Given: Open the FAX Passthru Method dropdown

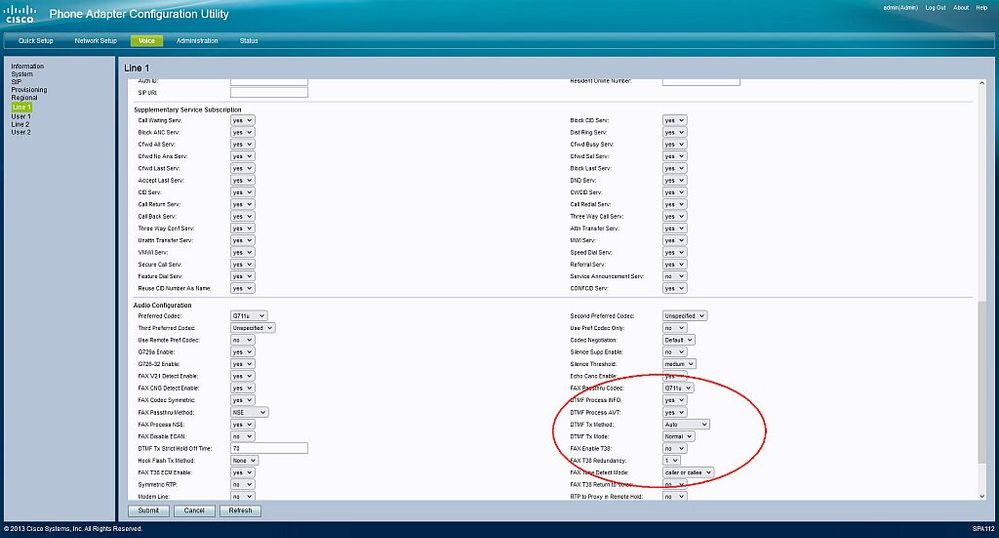Looking at the screenshot, I should coord(249,412).
